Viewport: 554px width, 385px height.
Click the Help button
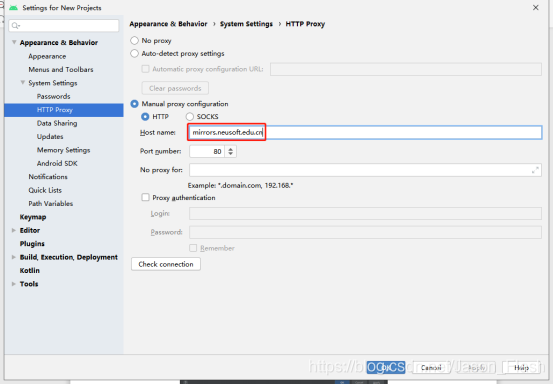click(521, 368)
